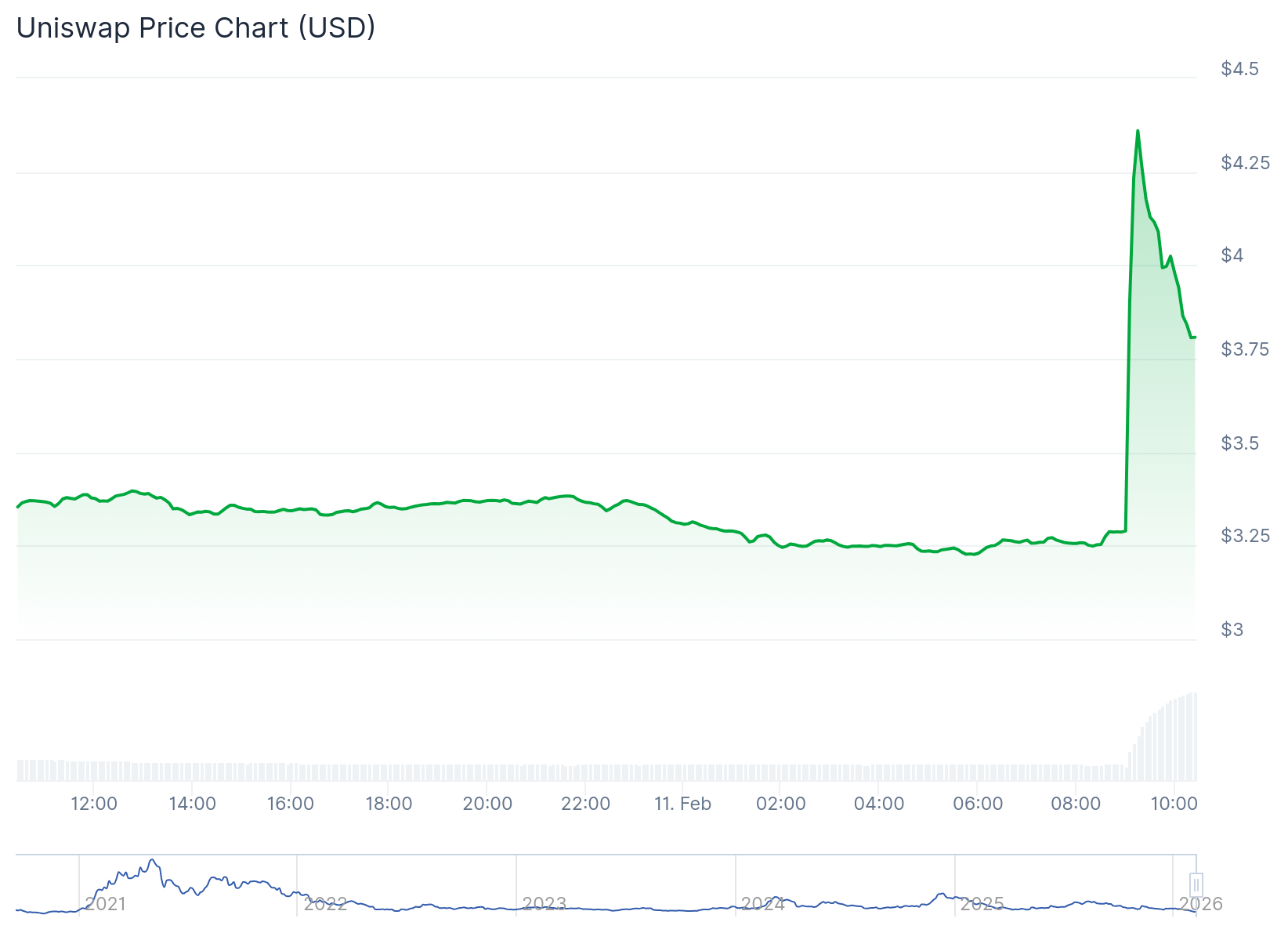The height and width of the screenshot is (940, 1288).
Task: Select 2023 in the navigator timeline
Action: (x=544, y=904)
